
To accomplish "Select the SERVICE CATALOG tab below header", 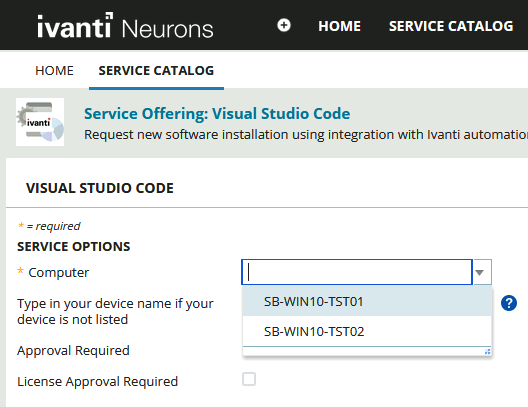I will coord(156,71).
